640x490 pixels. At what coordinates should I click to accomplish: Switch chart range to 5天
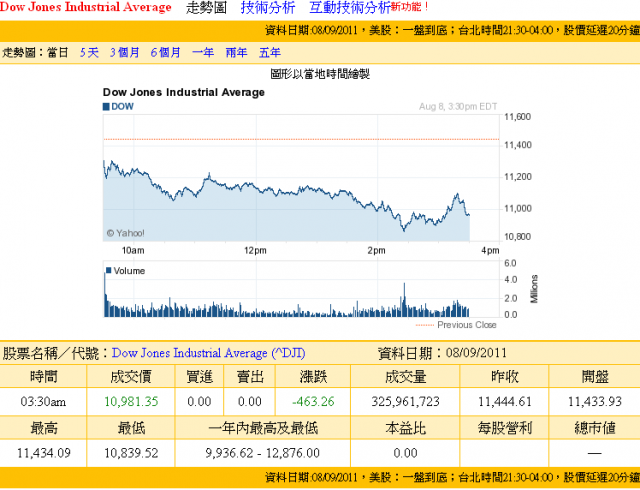click(89, 53)
